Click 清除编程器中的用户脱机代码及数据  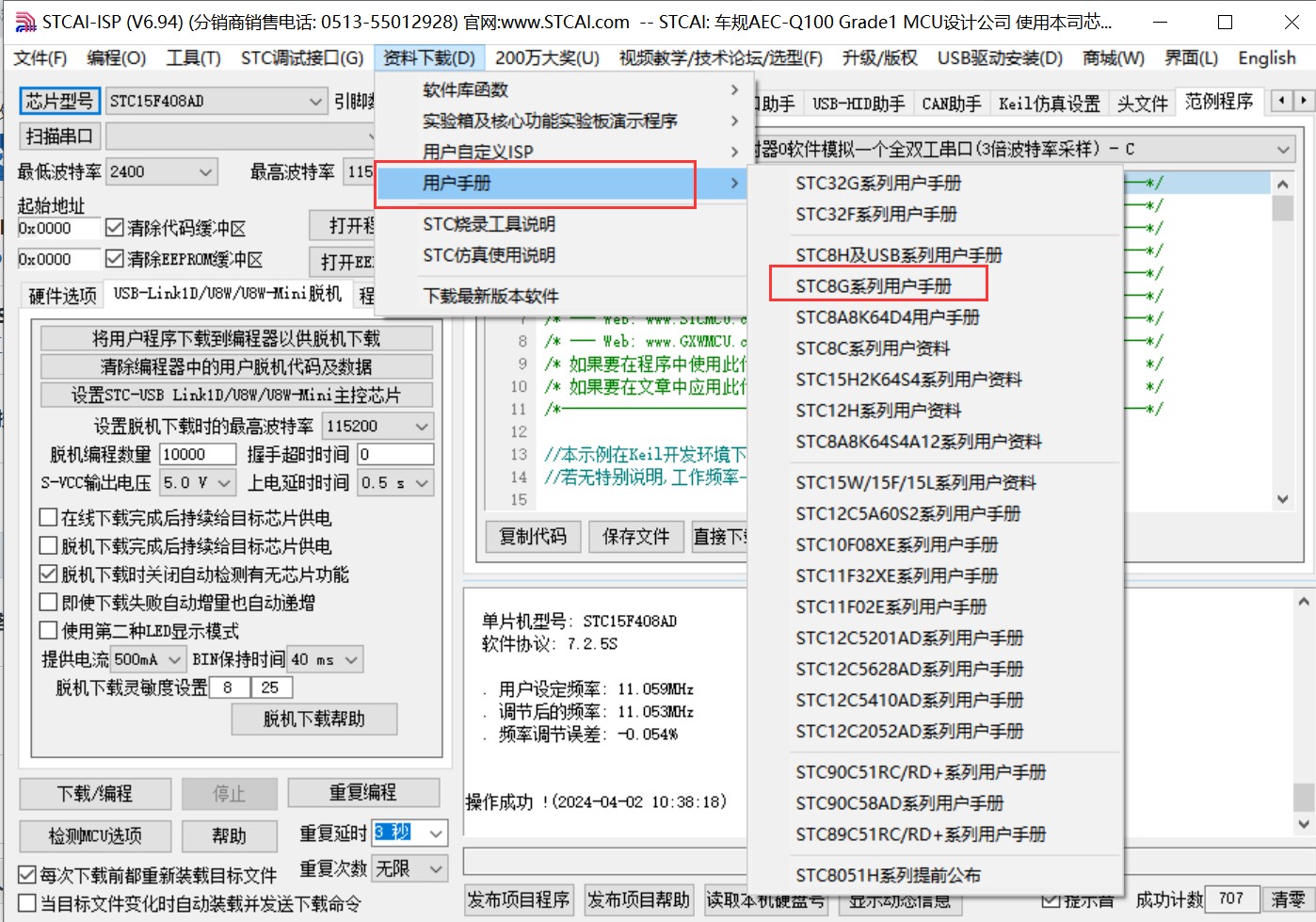point(236,366)
